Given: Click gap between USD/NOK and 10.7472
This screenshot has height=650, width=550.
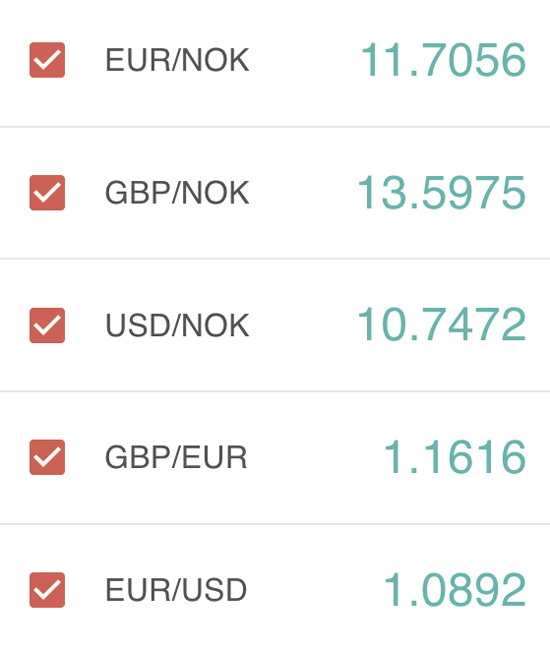Looking at the screenshot, I should 303,325.
